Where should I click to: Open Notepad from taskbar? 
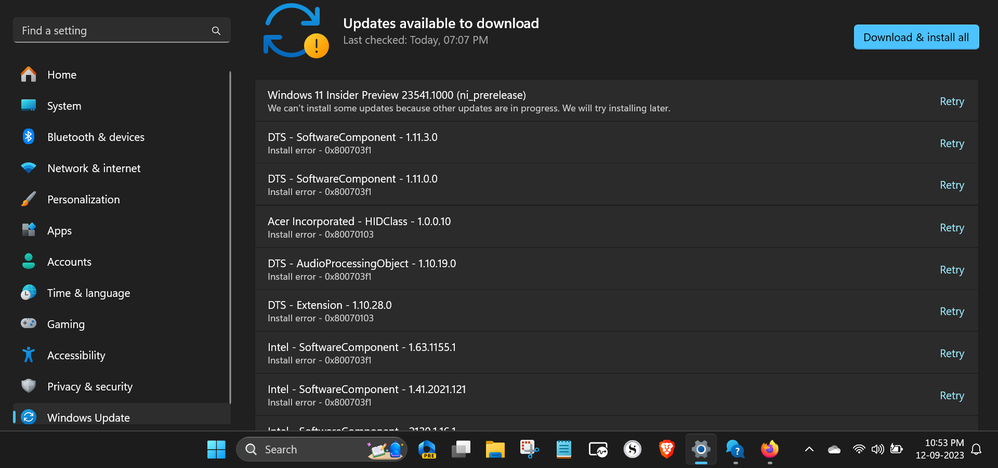(x=564, y=450)
